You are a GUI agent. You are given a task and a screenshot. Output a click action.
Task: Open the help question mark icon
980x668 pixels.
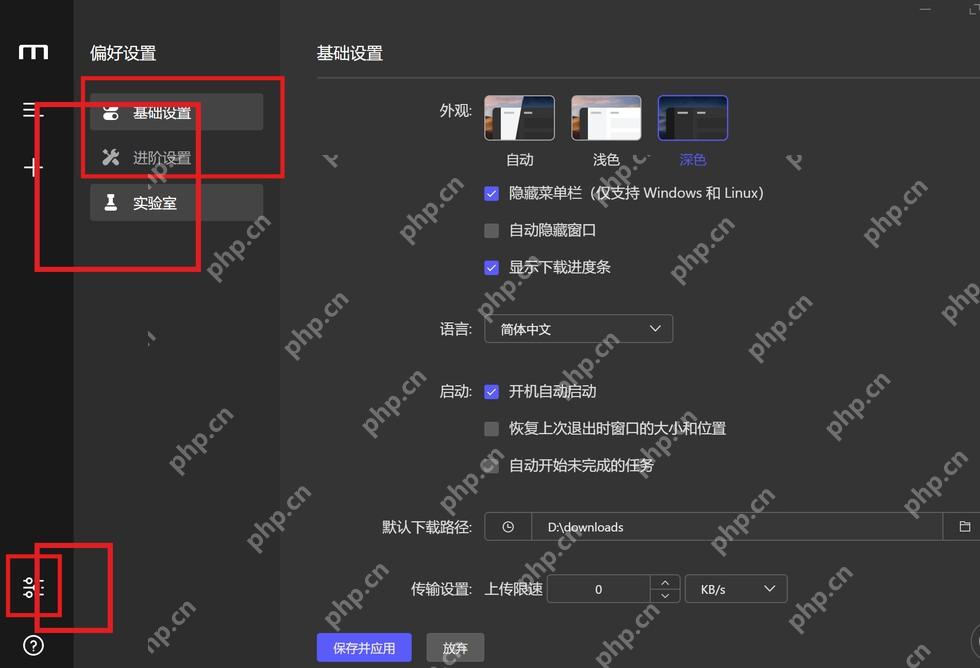(33, 646)
